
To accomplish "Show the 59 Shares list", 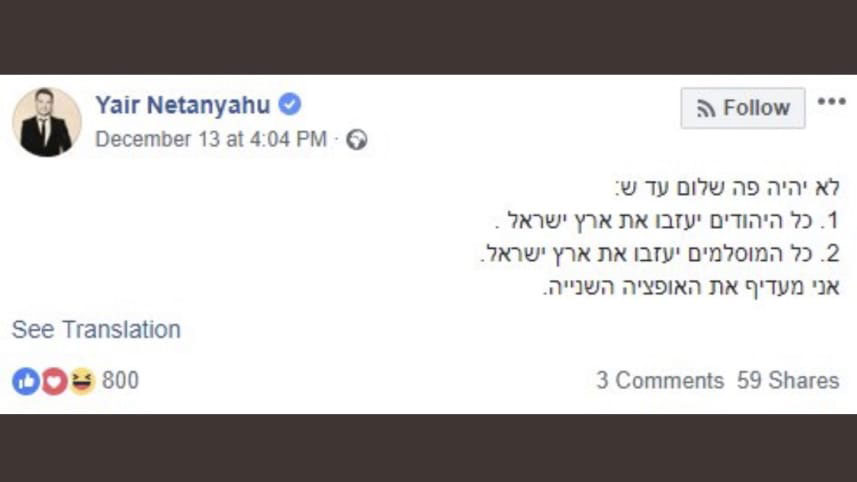I will [788, 381].
